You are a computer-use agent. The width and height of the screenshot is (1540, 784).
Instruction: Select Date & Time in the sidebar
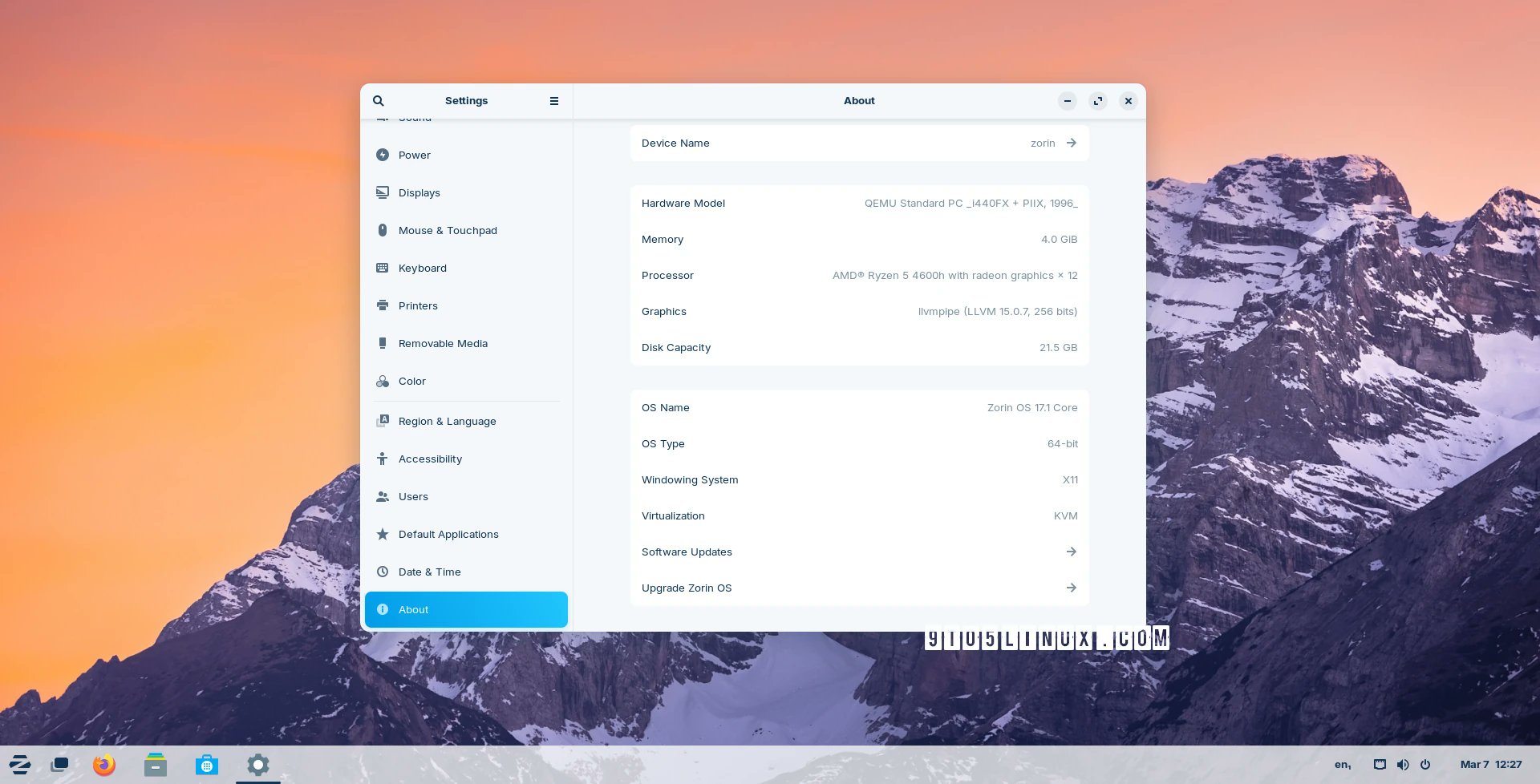430,572
